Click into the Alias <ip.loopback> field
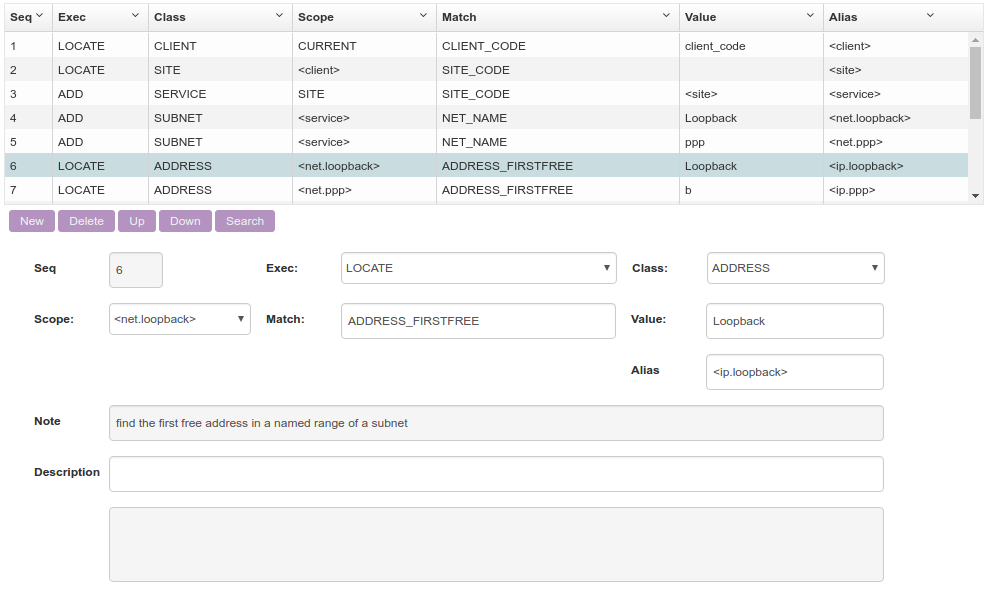 794,371
